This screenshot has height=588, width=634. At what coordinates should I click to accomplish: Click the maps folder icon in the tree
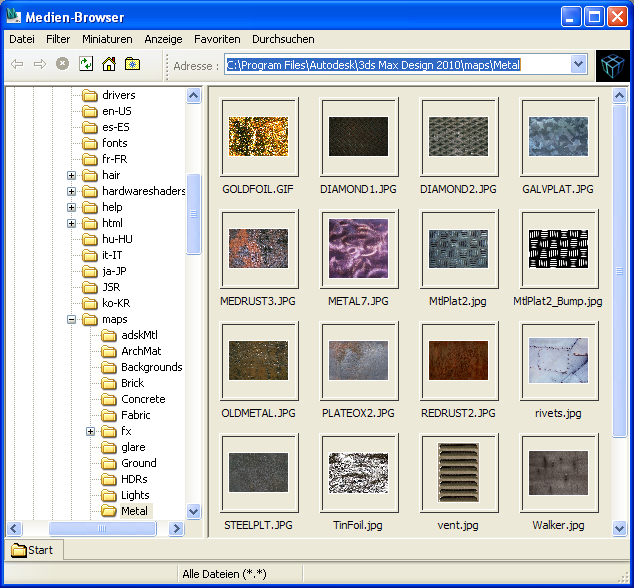pyautogui.click(x=90, y=319)
